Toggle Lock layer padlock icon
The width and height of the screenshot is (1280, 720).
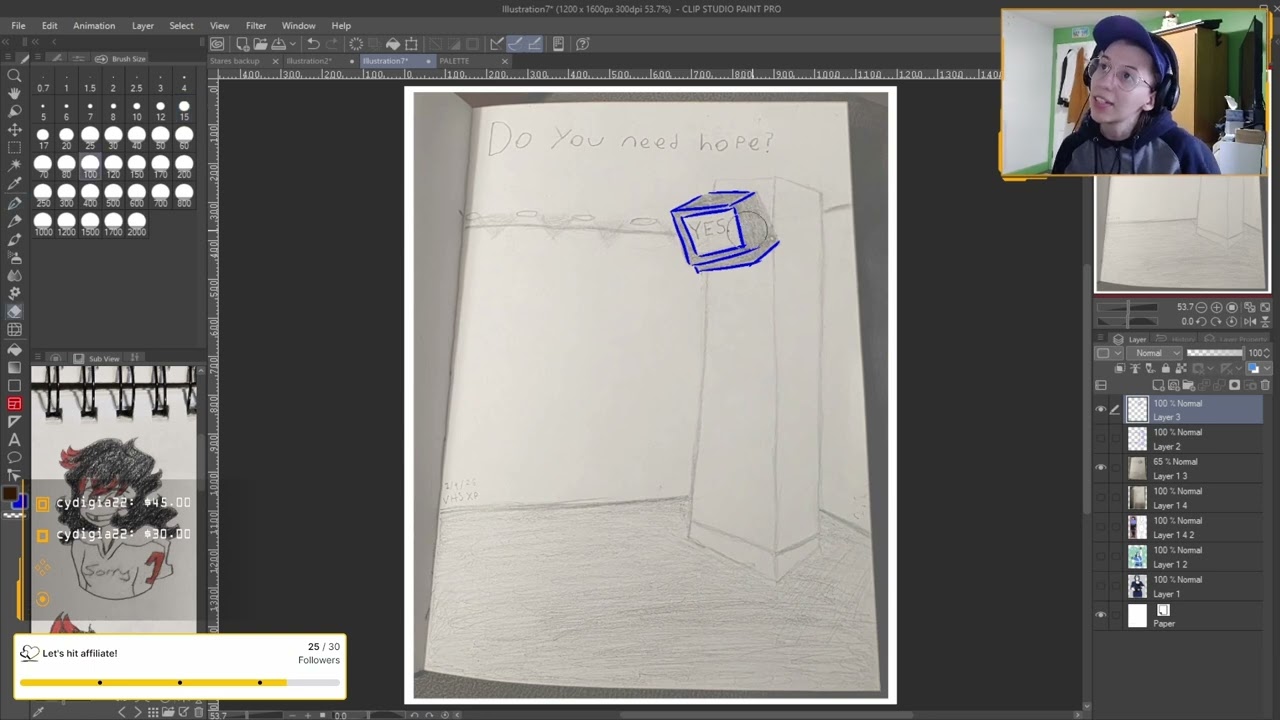click(x=1165, y=369)
